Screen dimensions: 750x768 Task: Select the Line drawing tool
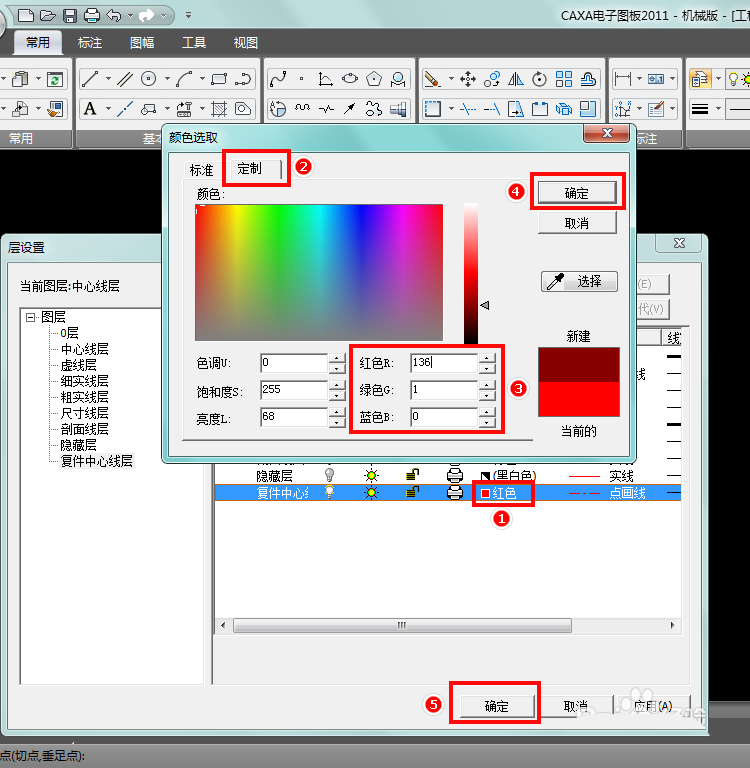point(90,79)
